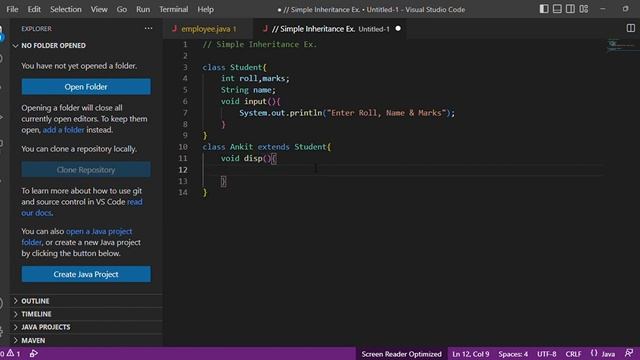Image resolution: width=640 pixels, height=360 pixels.
Task: Open the View menu
Action: point(99,9)
